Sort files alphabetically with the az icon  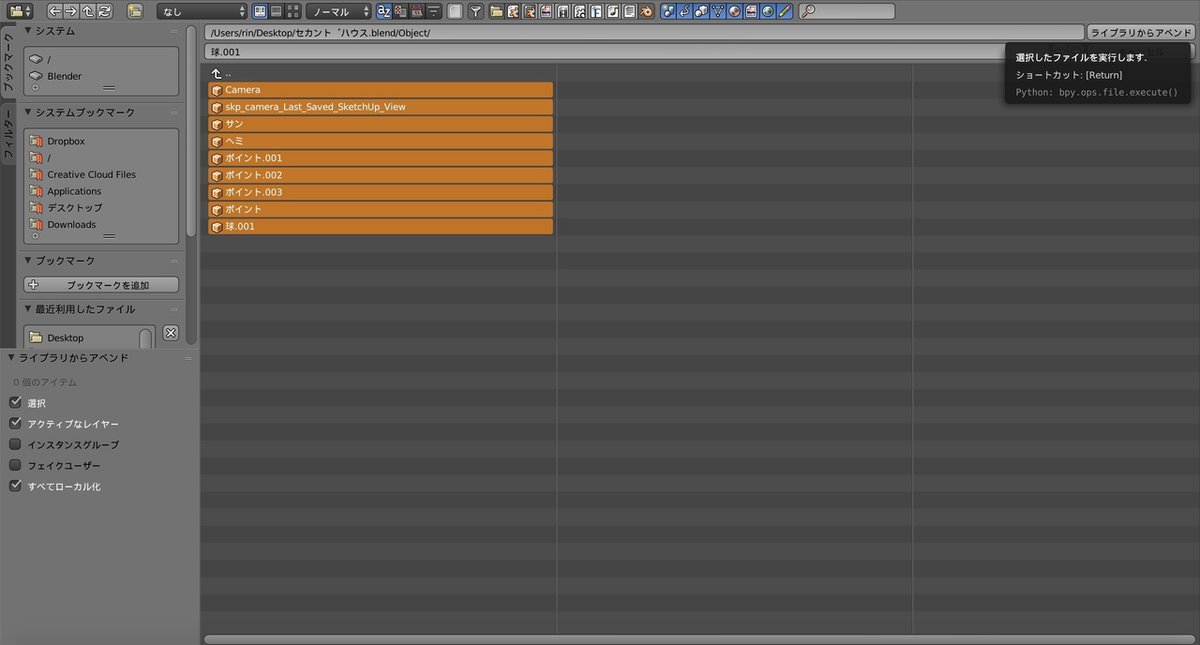tap(384, 11)
